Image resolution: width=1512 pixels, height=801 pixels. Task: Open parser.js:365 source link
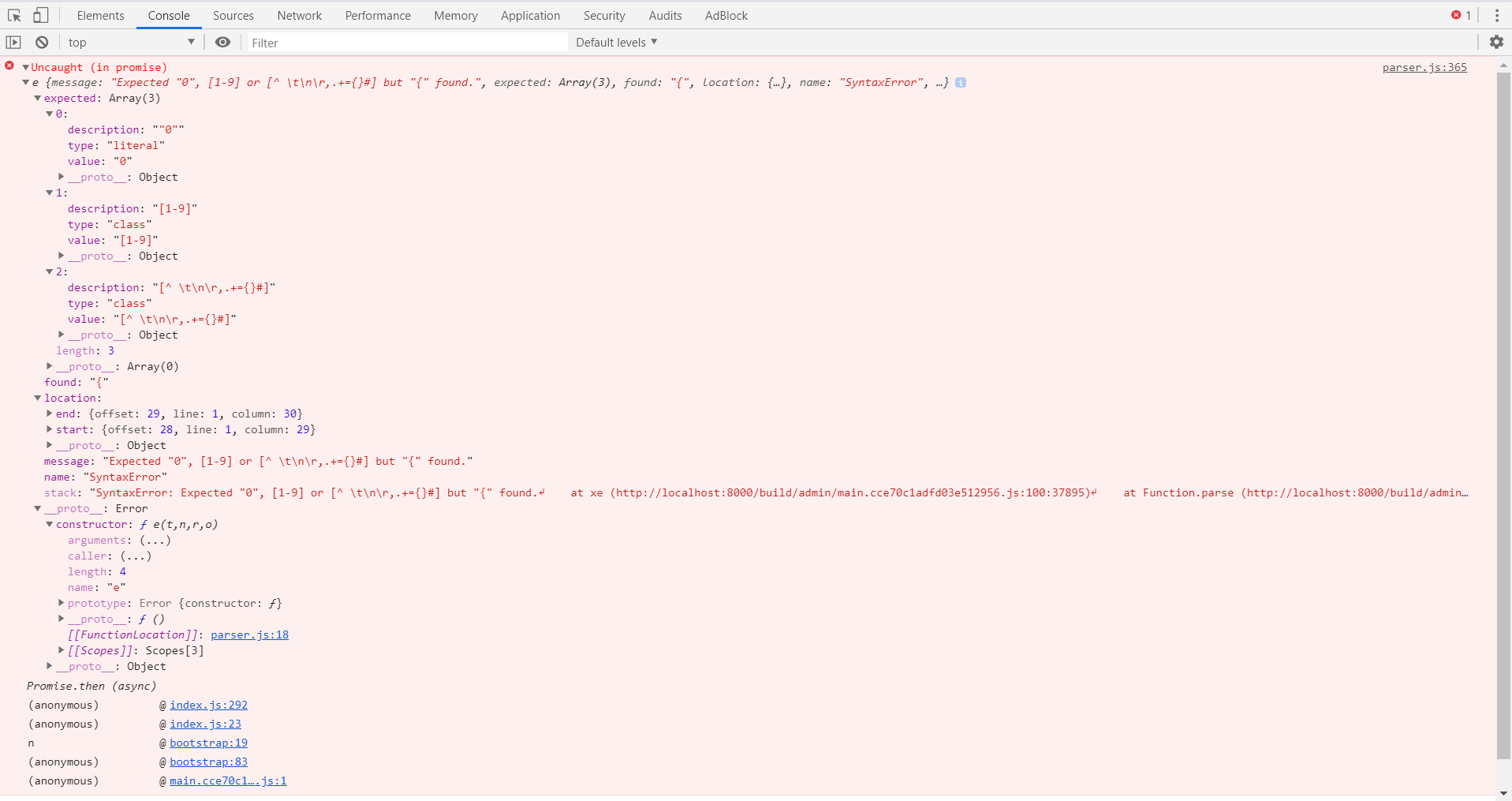tap(1424, 67)
